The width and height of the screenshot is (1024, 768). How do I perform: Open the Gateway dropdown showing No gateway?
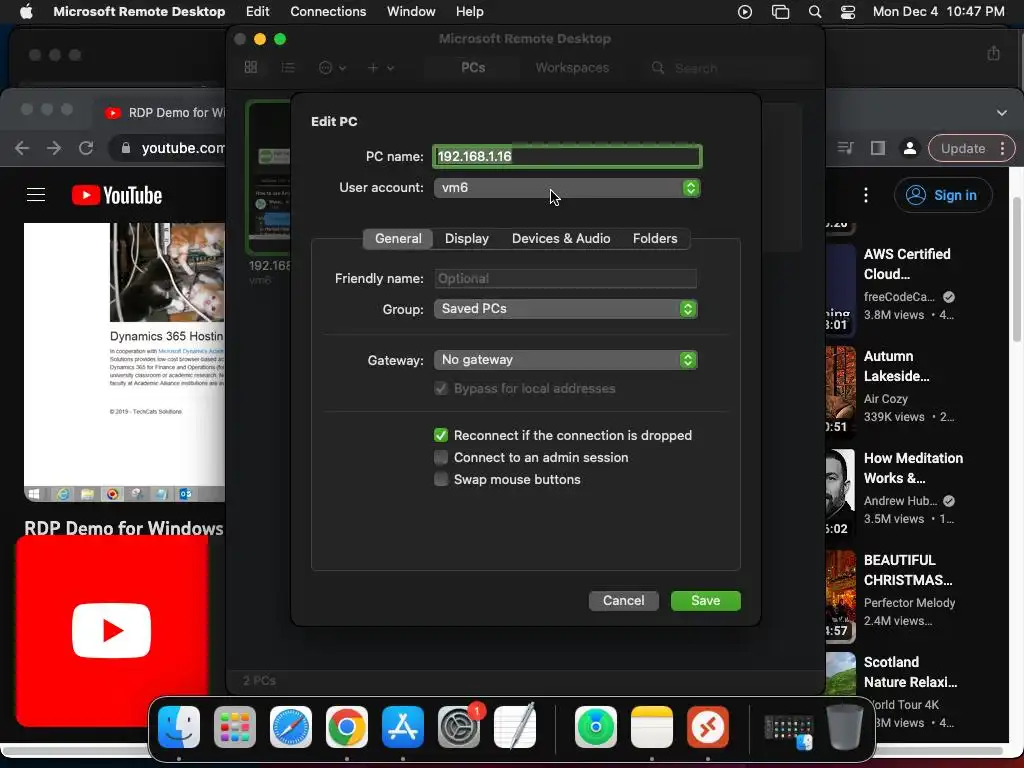566,360
